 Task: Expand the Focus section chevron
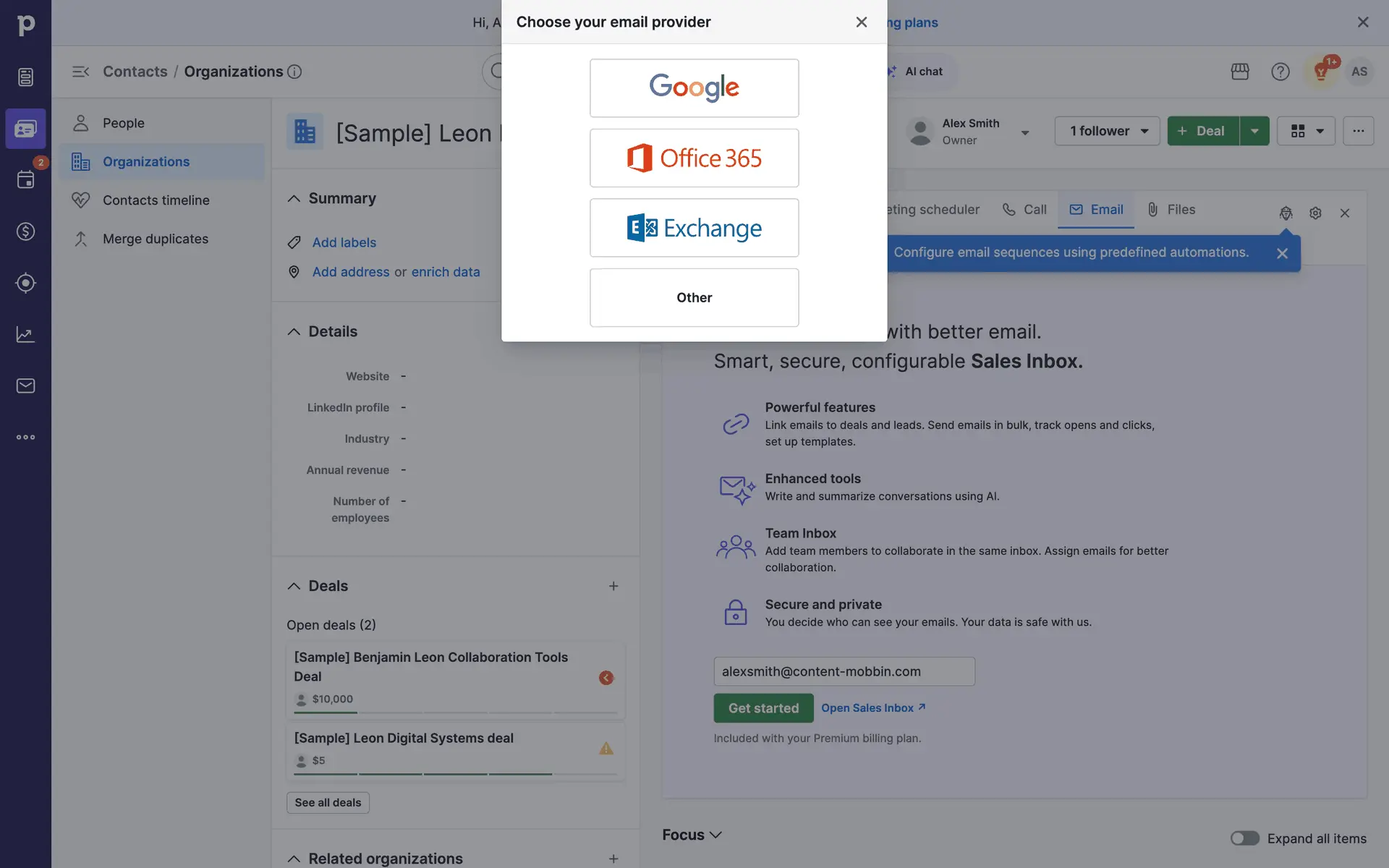coord(715,835)
